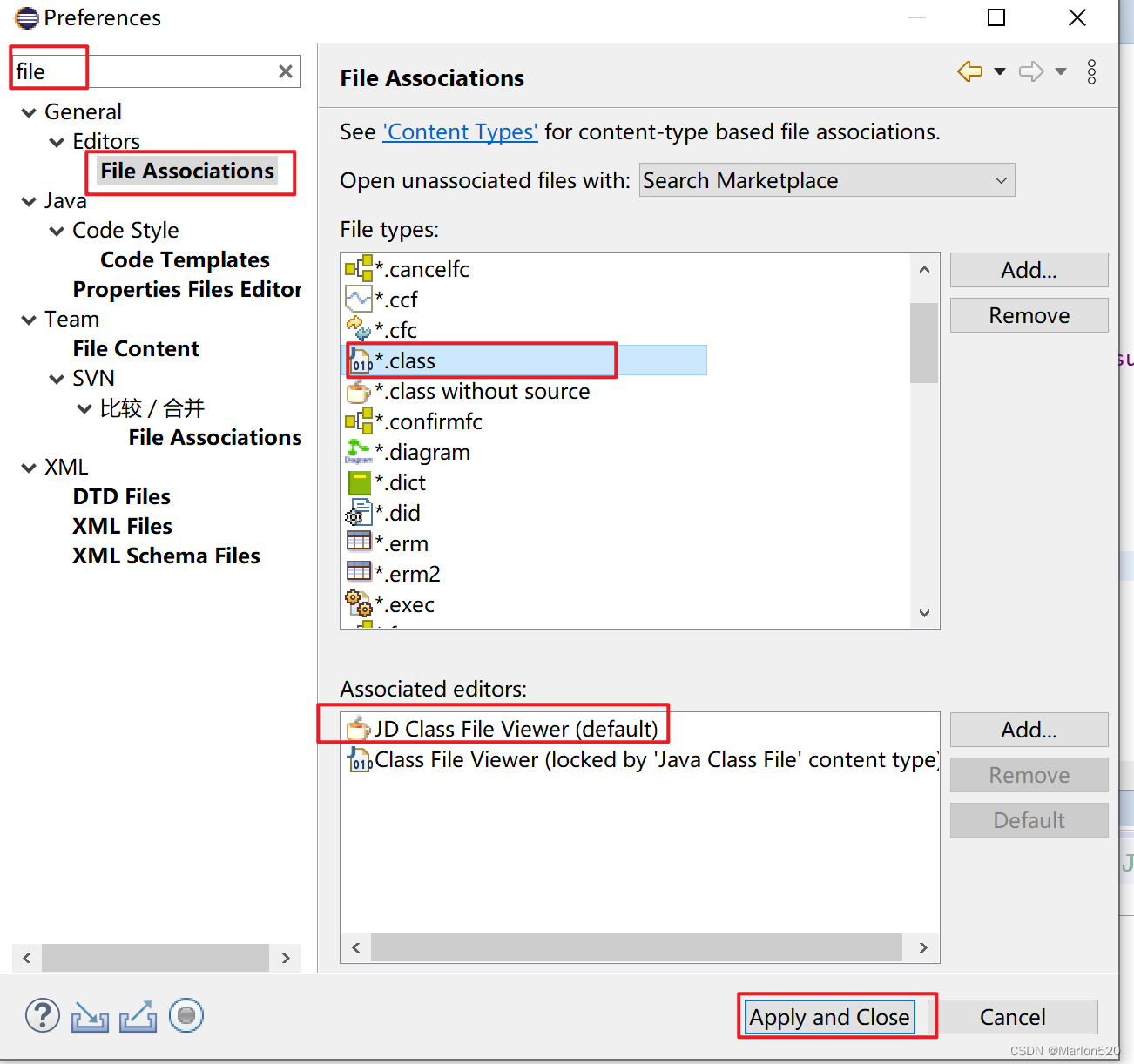Click the *.cancelfc file type icon

pyautogui.click(x=359, y=269)
